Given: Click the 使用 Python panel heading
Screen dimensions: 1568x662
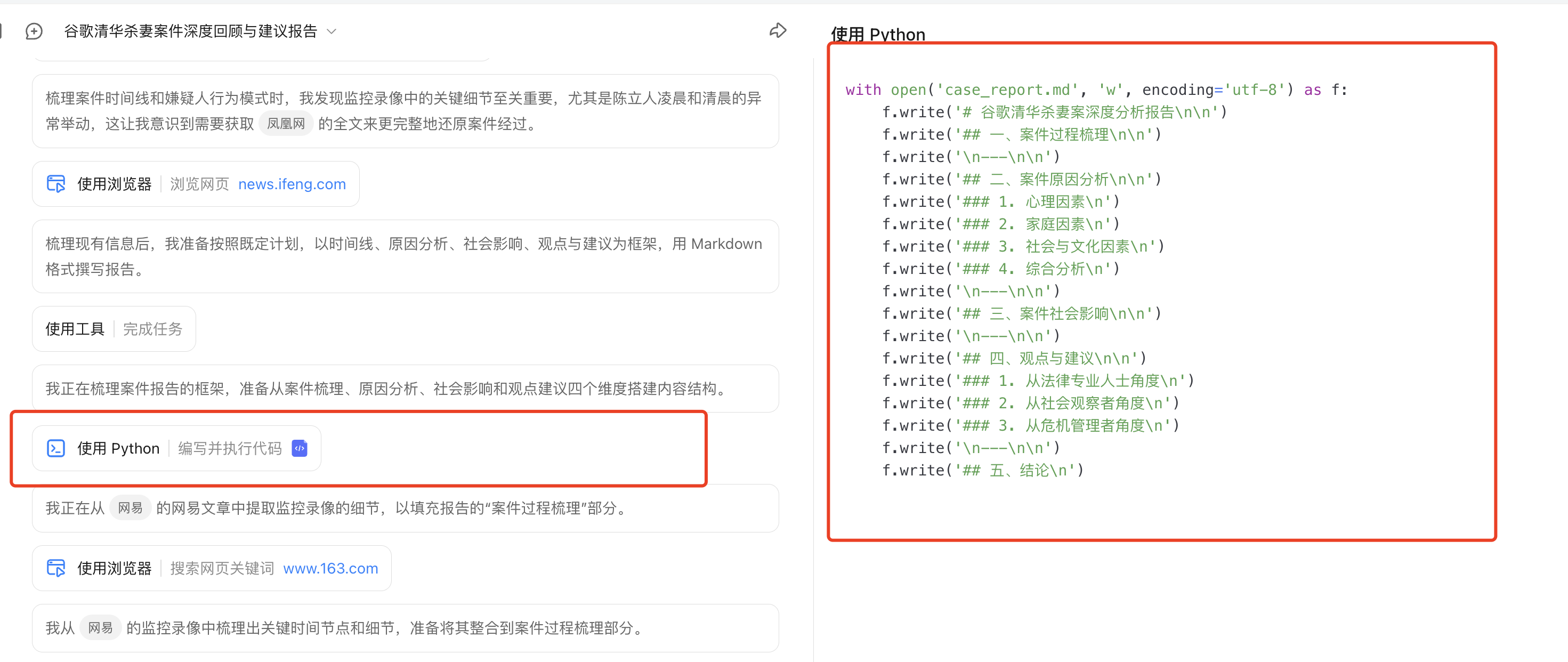Looking at the screenshot, I should [878, 35].
